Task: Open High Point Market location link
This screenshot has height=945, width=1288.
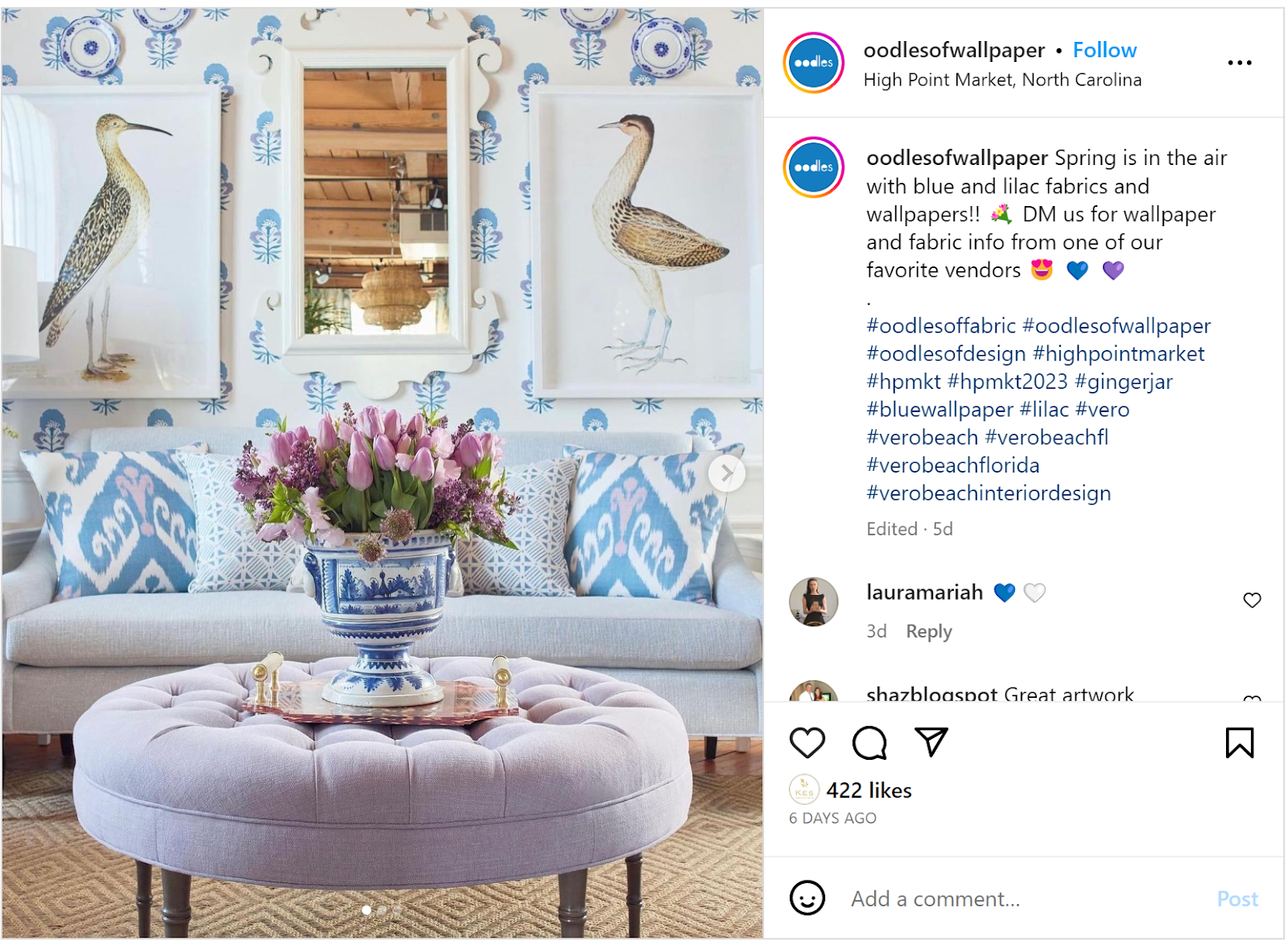Action: pos(1002,80)
